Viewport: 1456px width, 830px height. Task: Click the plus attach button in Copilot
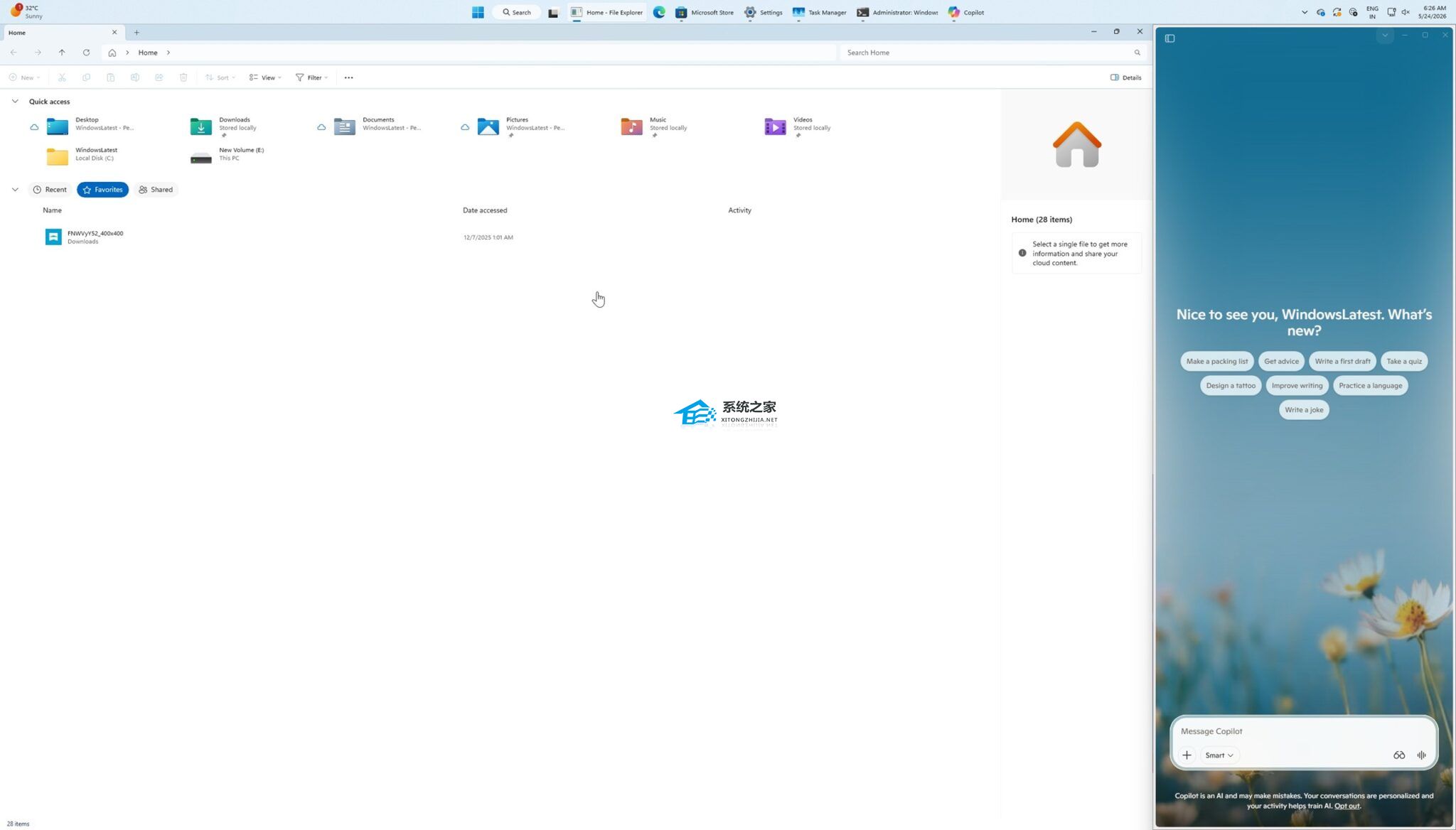click(x=1187, y=755)
